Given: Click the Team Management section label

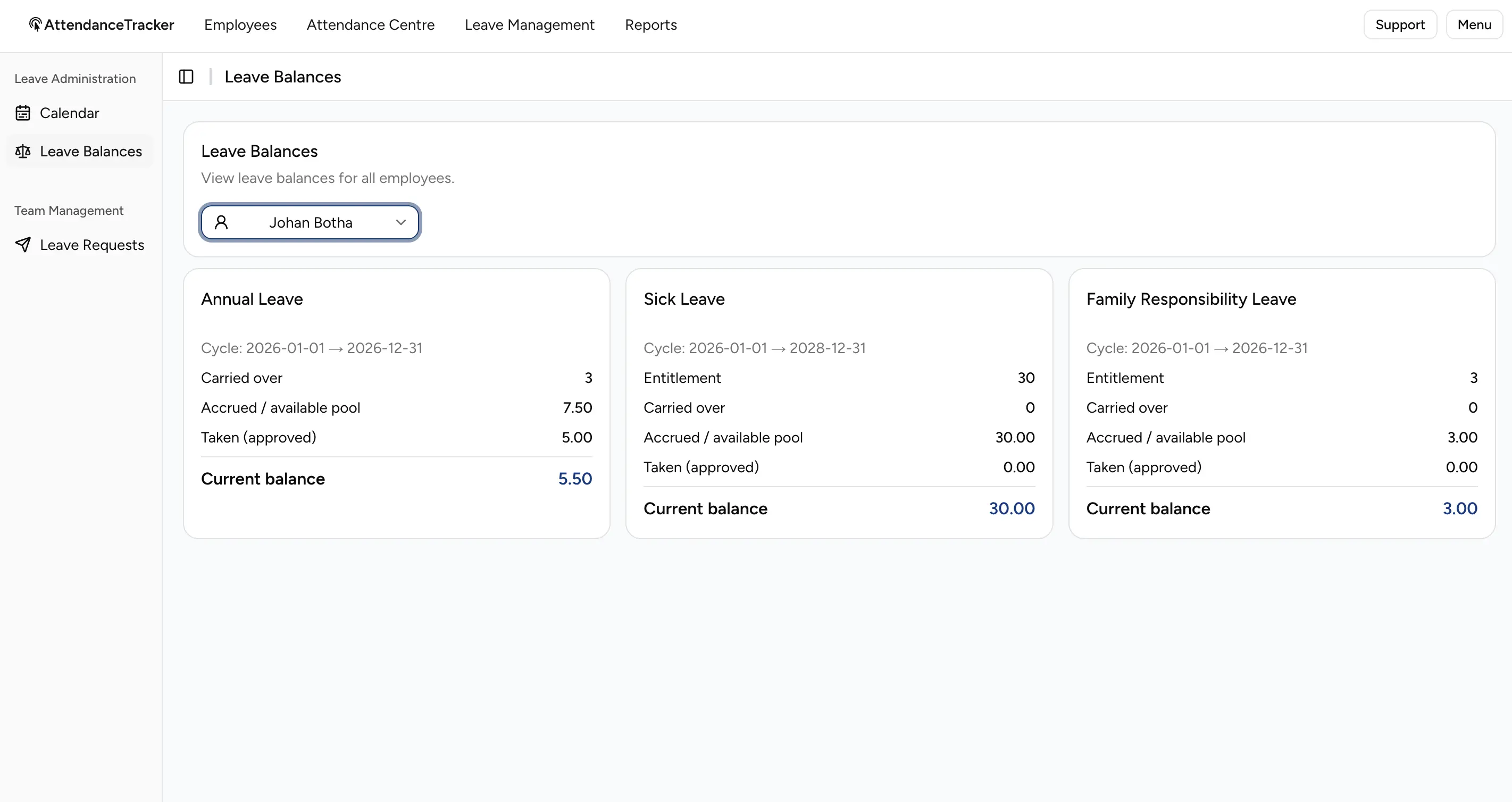Looking at the screenshot, I should coord(69,210).
